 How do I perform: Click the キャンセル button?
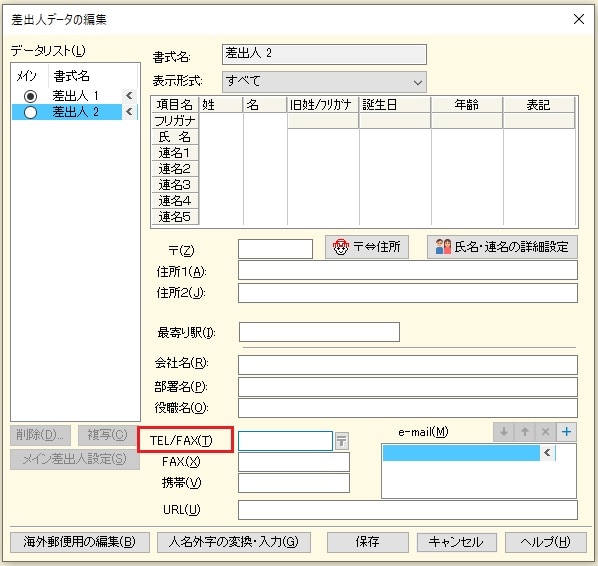pyautogui.click(x=457, y=542)
